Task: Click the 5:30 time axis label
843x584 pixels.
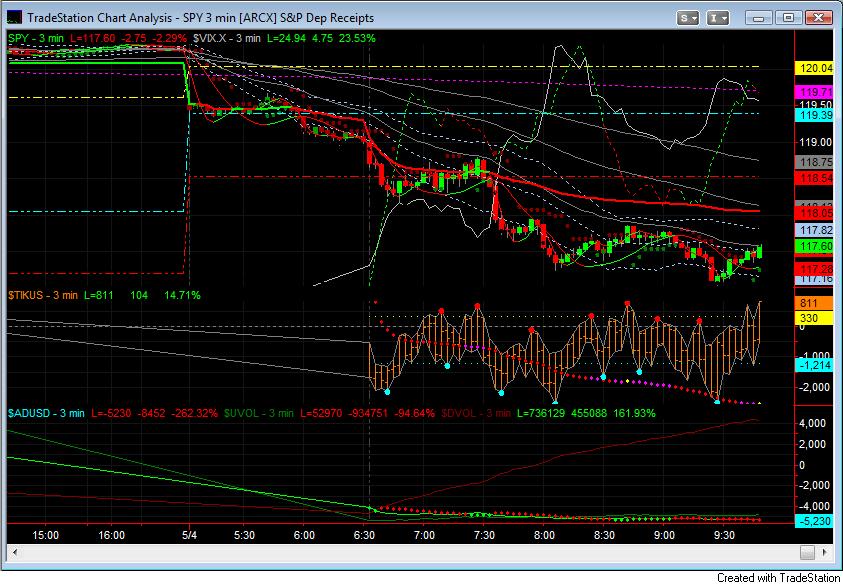Action: point(245,535)
